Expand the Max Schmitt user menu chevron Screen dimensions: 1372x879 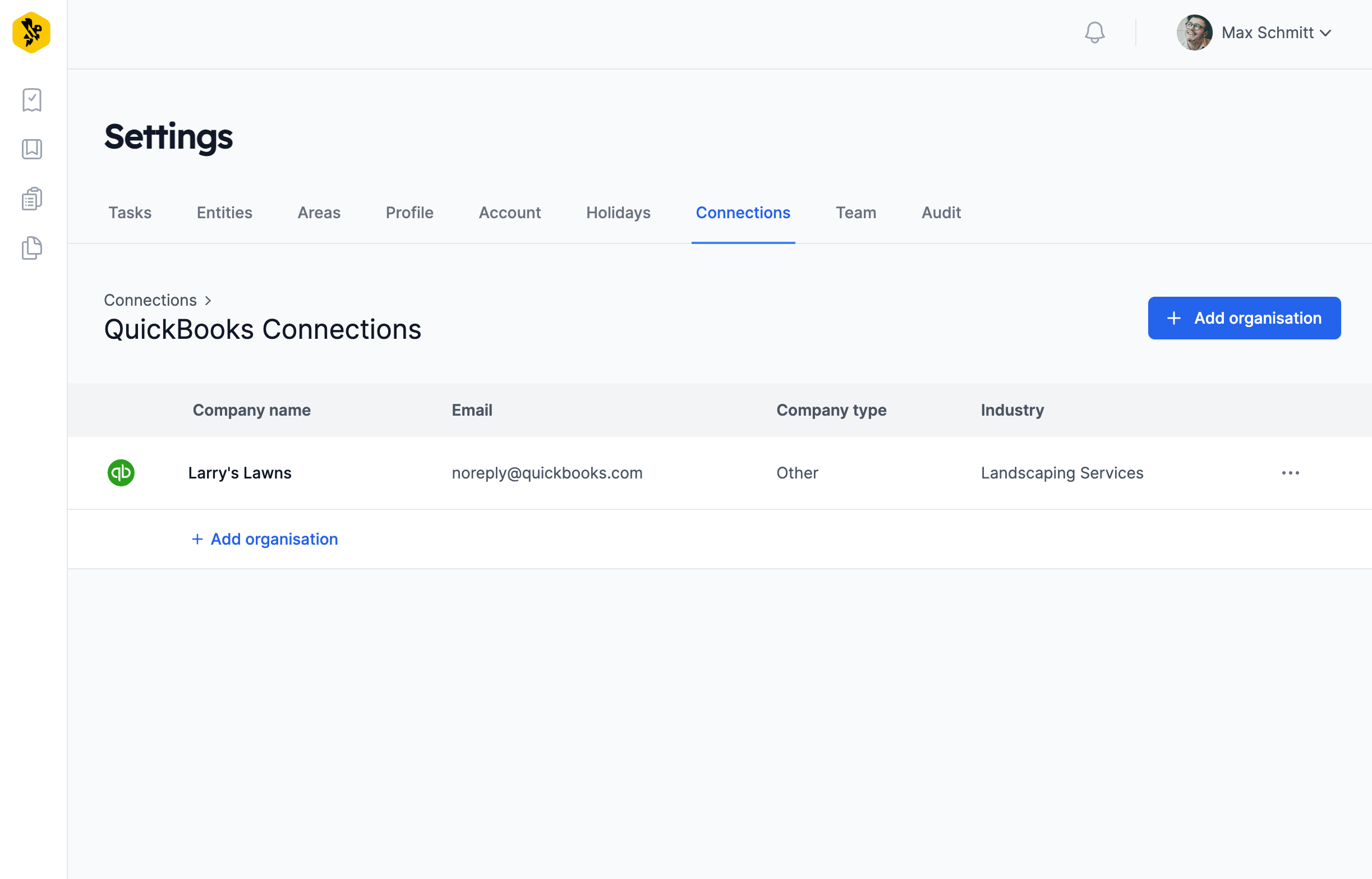point(1326,33)
